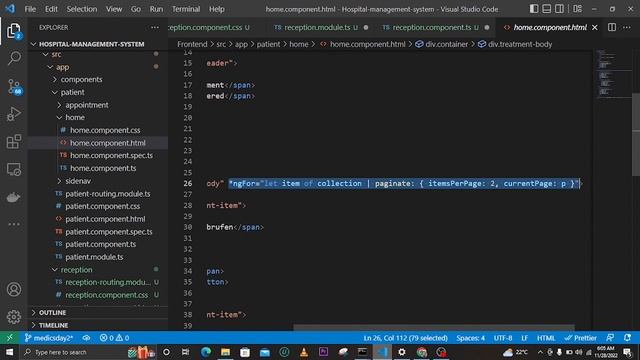Open the Selection menu
The width and height of the screenshot is (640, 360).
(82, 9)
